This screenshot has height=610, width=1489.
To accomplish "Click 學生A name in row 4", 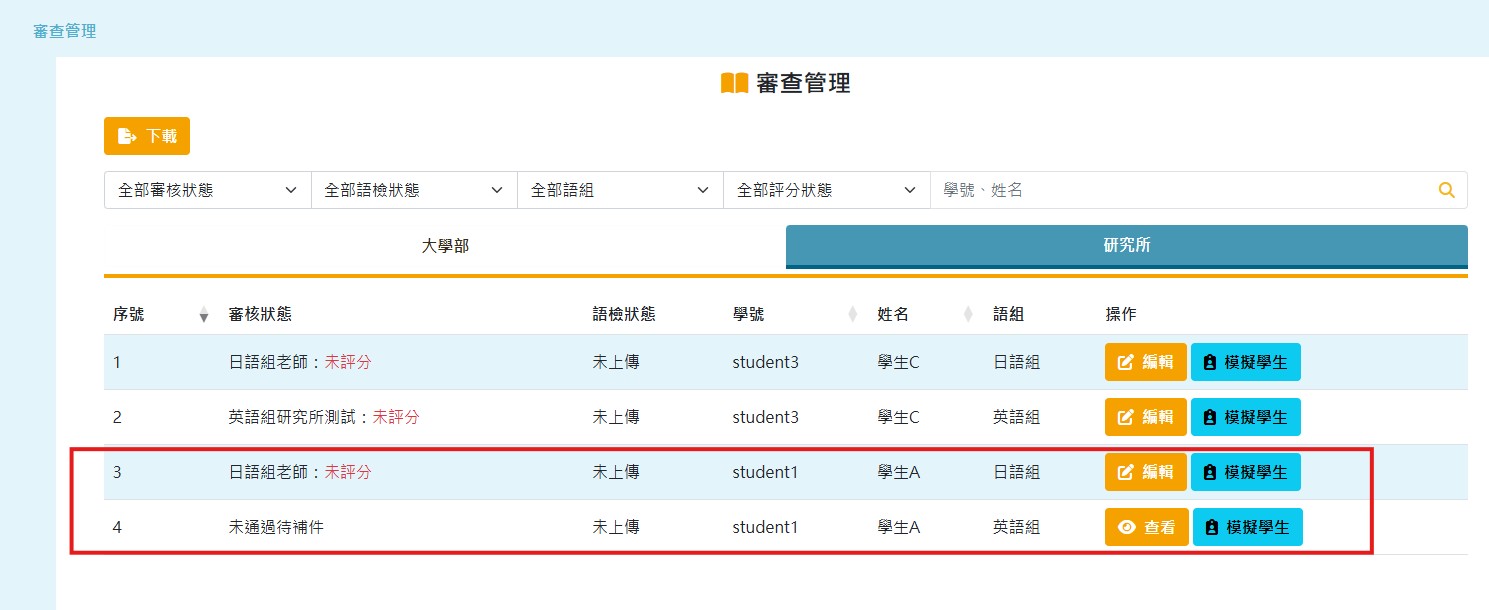I will 898,527.
